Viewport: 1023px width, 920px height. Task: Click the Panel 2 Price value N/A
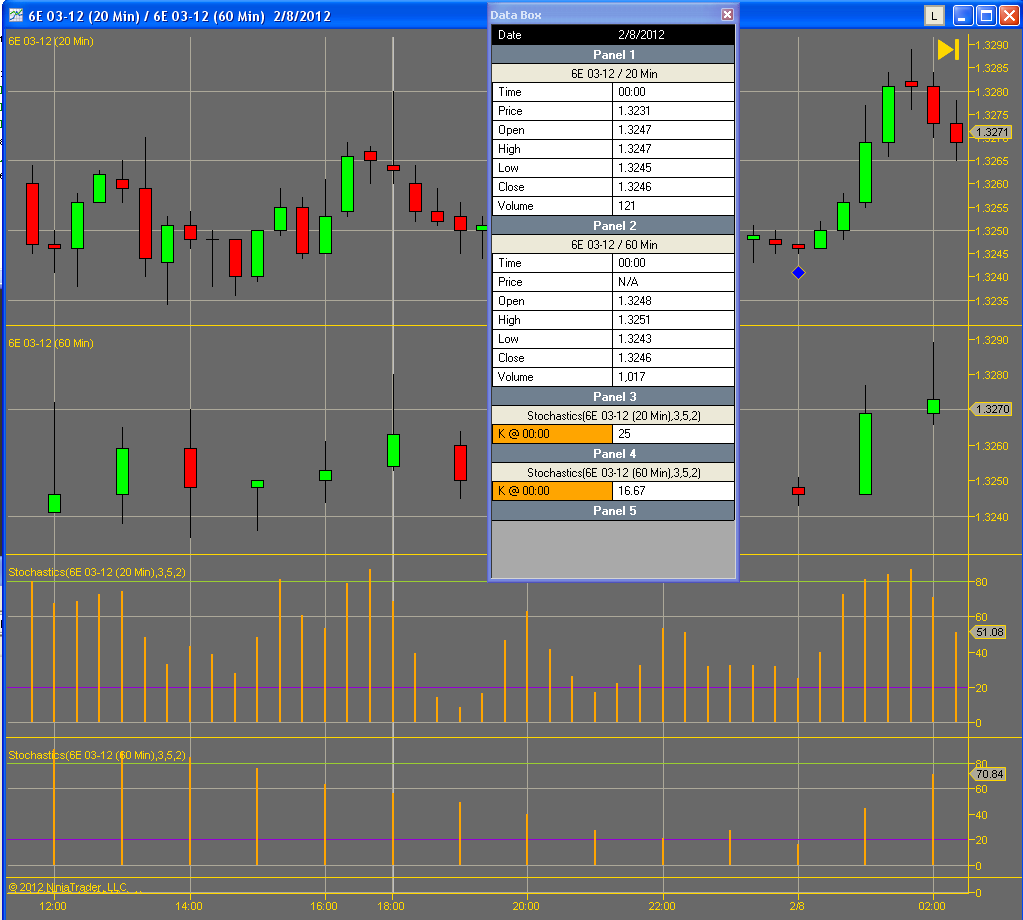(673, 282)
